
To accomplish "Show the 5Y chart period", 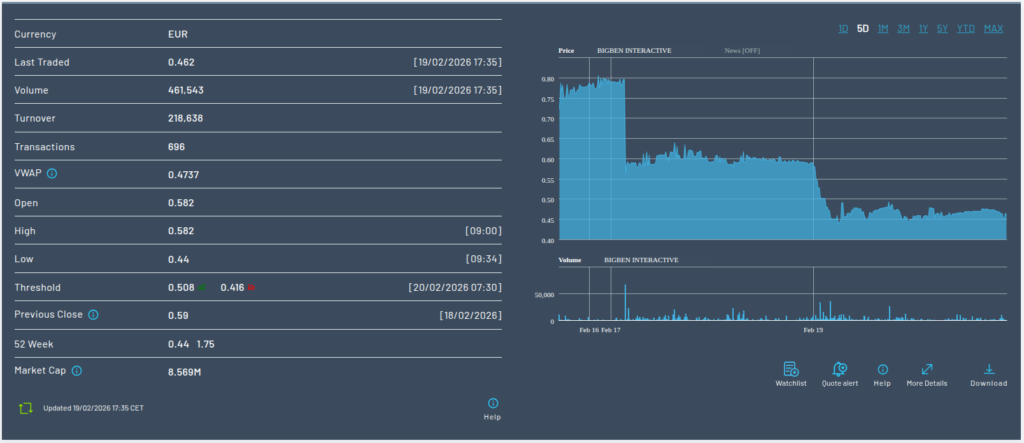I will 943,29.
